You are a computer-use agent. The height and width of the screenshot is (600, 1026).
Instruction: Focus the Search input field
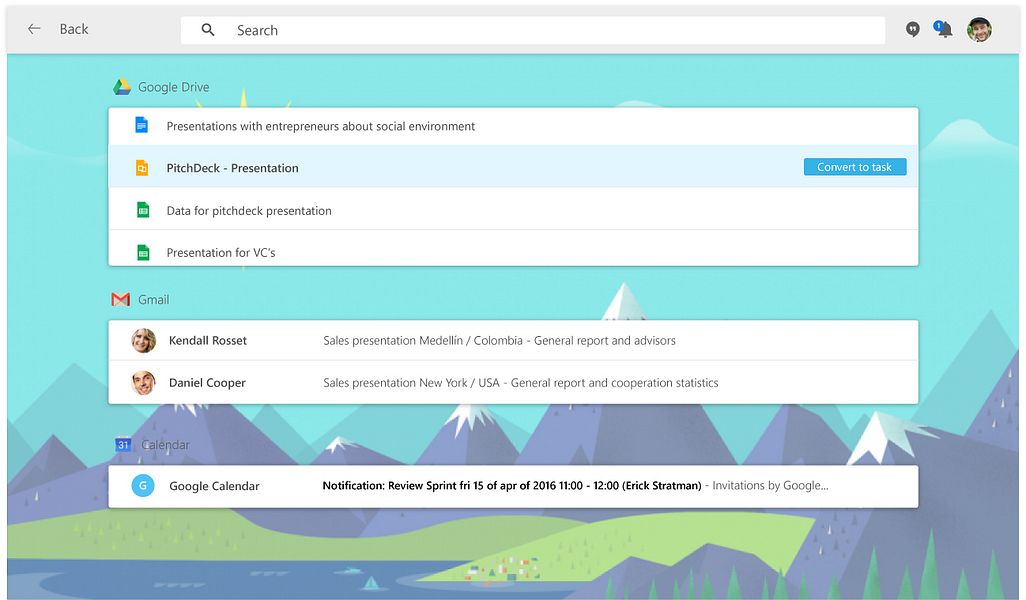click(533, 30)
